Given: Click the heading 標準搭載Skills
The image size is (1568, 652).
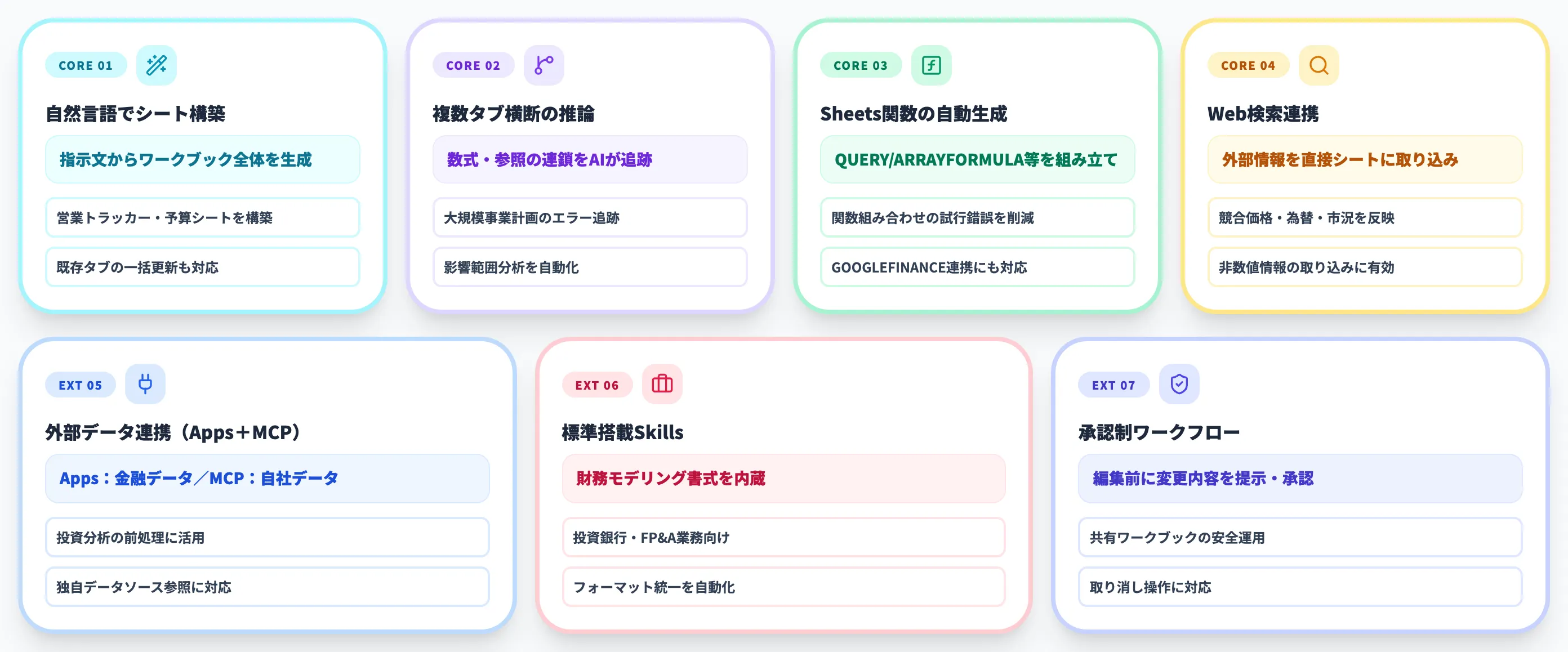Looking at the screenshot, I should (x=623, y=433).
